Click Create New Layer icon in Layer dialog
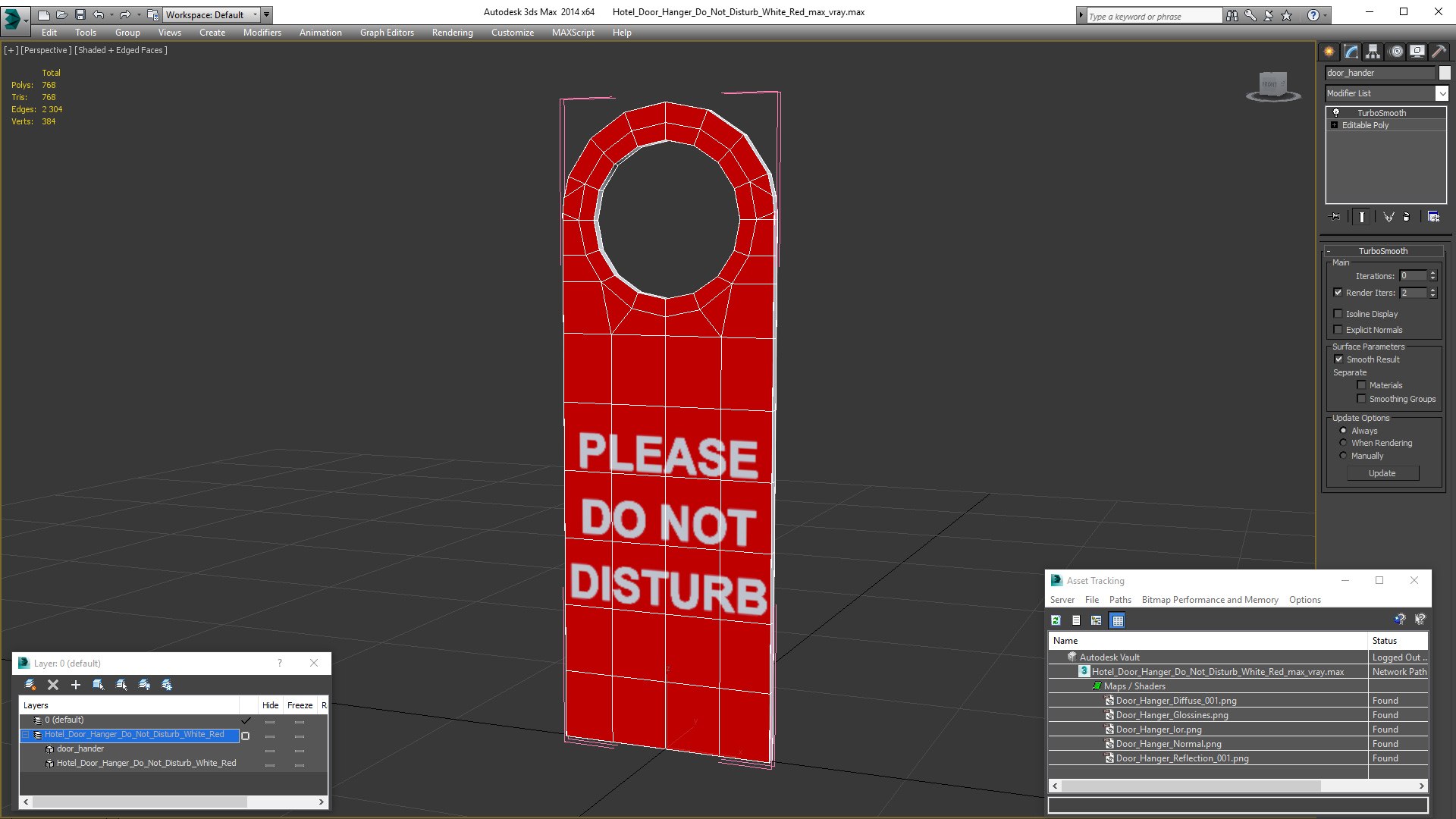Viewport: 1456px width, 819px height. coord(30,685)
